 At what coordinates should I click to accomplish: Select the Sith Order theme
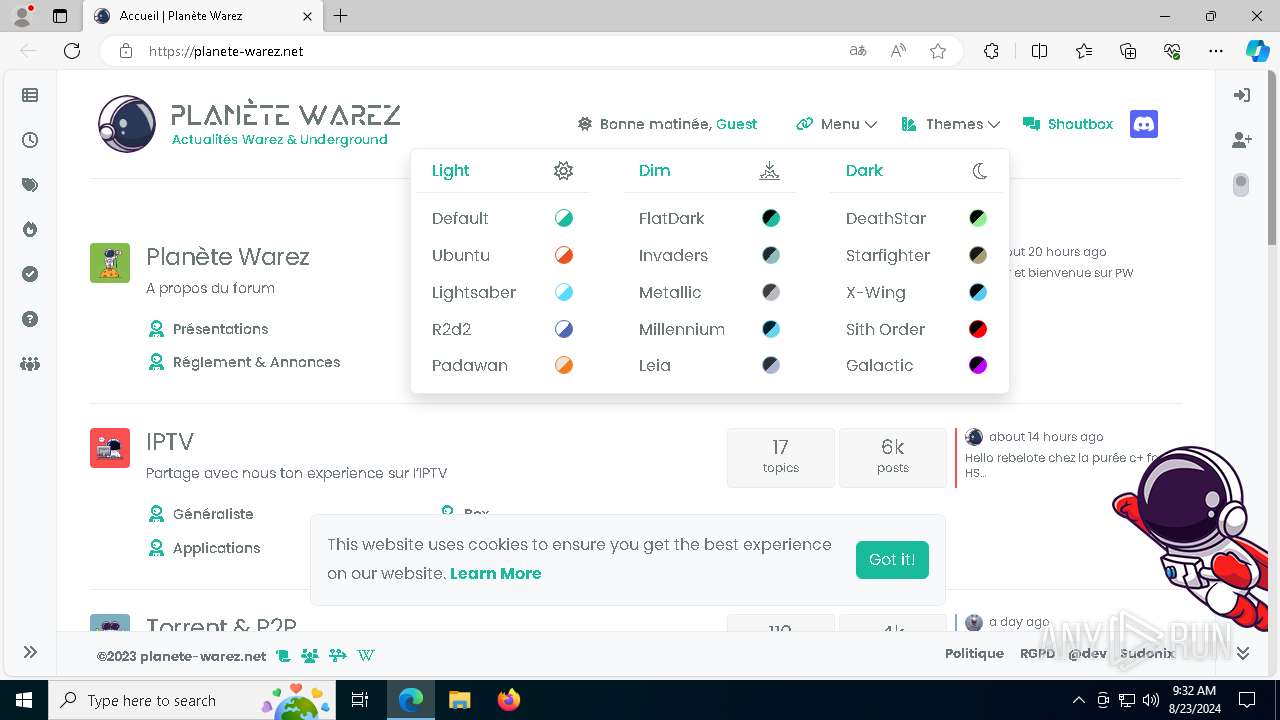916,329
